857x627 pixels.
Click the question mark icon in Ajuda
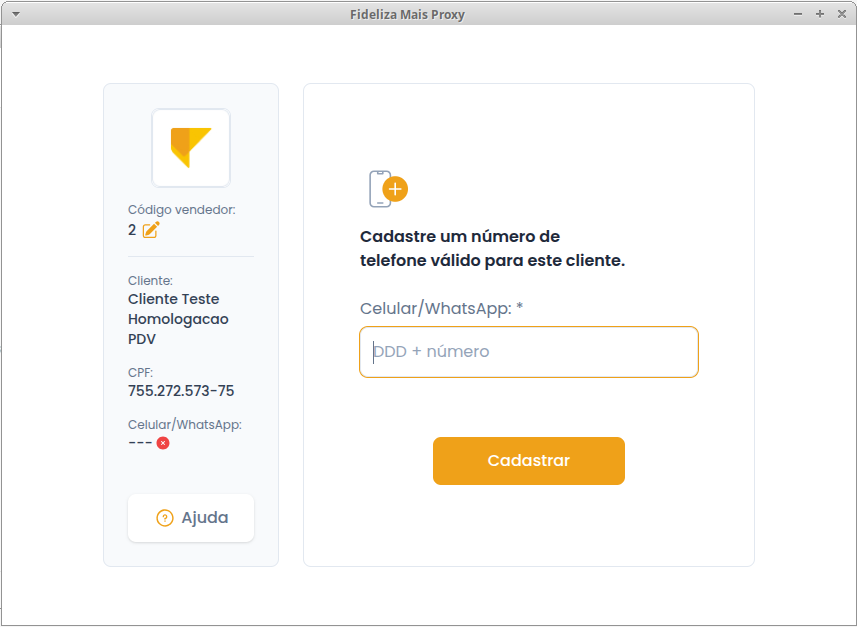coord(165,518)
